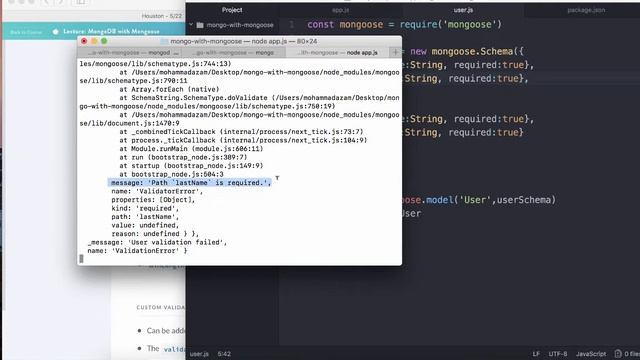The image size is (640, 360).
Task: Minimize terminal with the yellow button
Action: pos(94,41)
